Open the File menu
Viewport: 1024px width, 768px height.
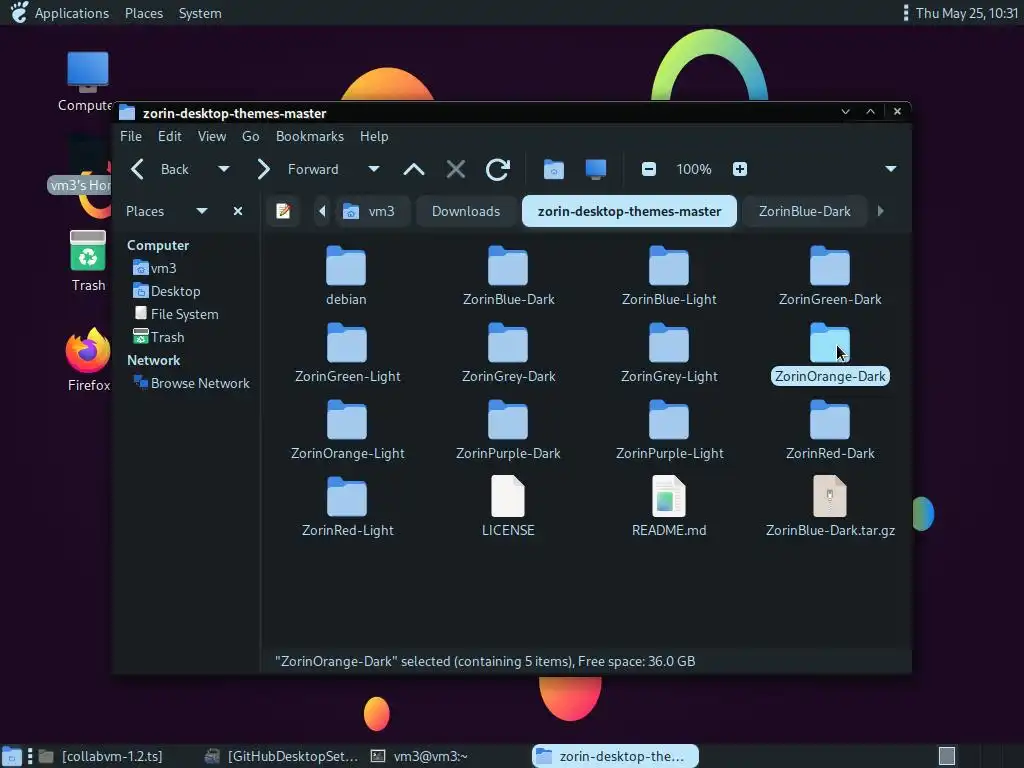tap(131, 136)
